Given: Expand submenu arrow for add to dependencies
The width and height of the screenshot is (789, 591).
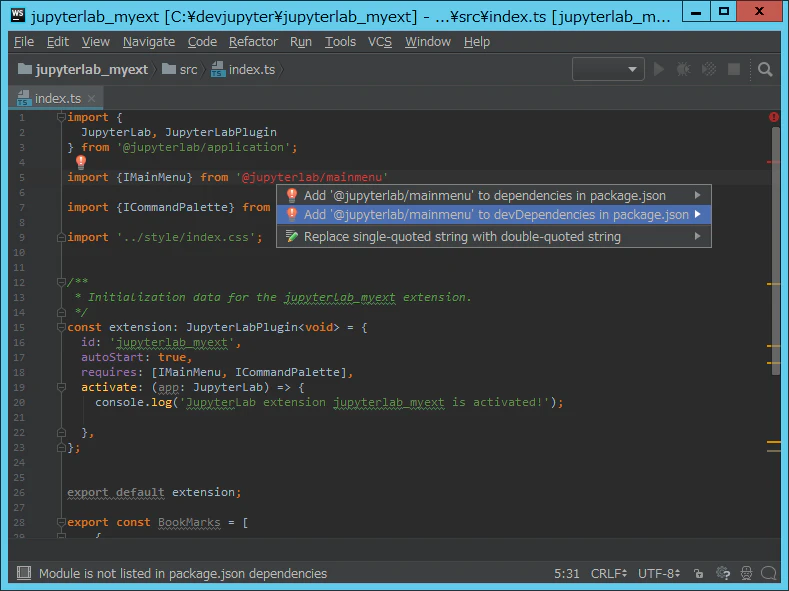Looking at the screenshot, I should pyautogui.click(x=697, y=195).
